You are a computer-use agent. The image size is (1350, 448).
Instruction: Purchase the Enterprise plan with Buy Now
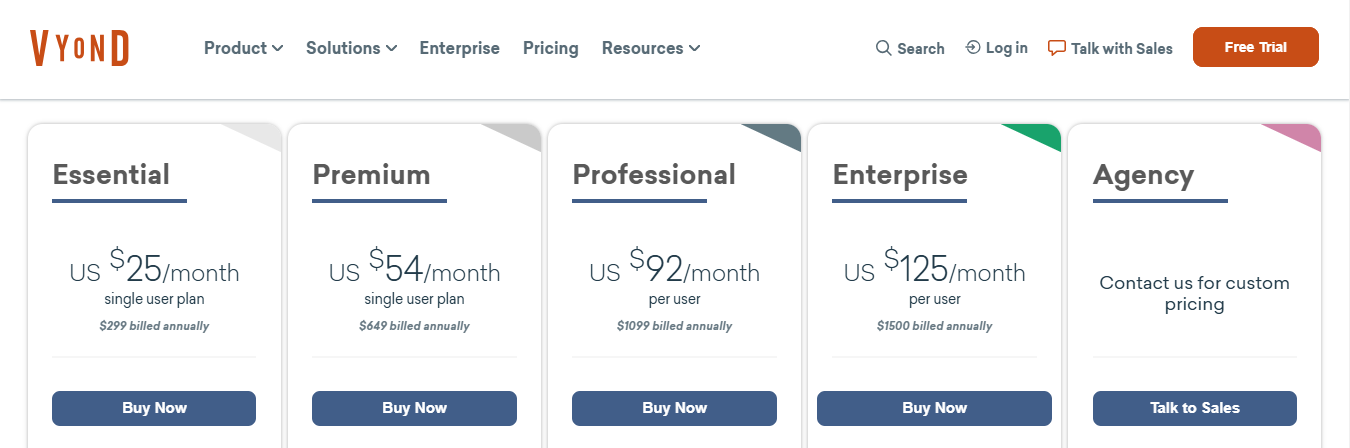[934, 408]
